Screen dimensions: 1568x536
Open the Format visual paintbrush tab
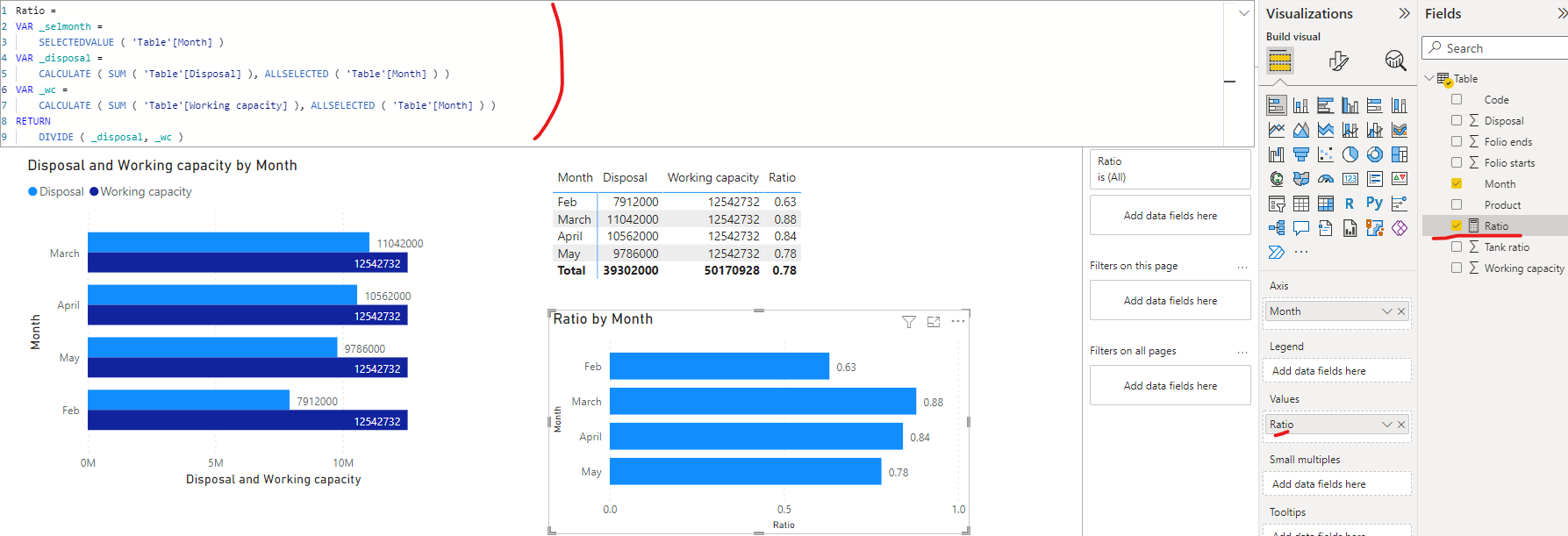(1338, 61)
